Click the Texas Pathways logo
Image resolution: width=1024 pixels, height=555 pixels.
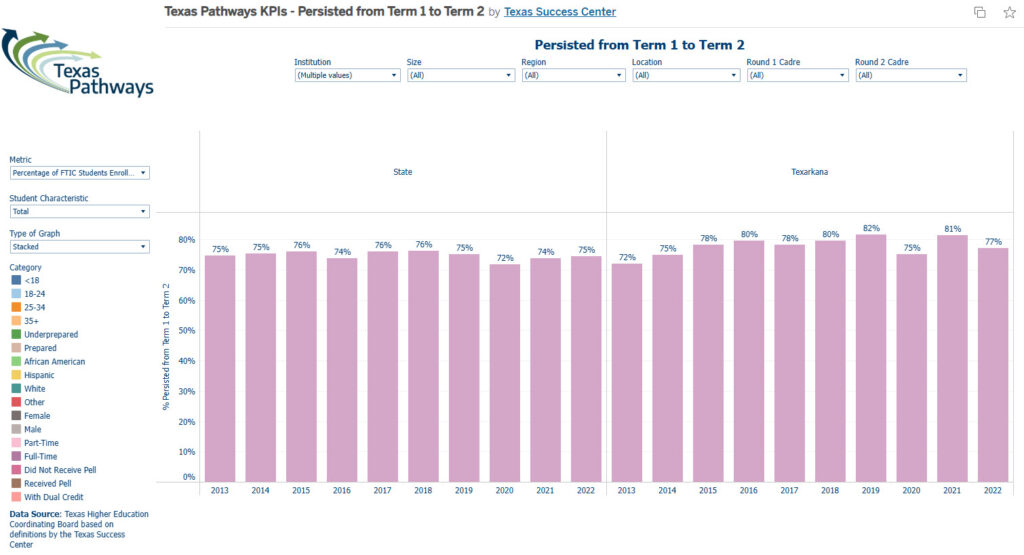tap(78, 62)
